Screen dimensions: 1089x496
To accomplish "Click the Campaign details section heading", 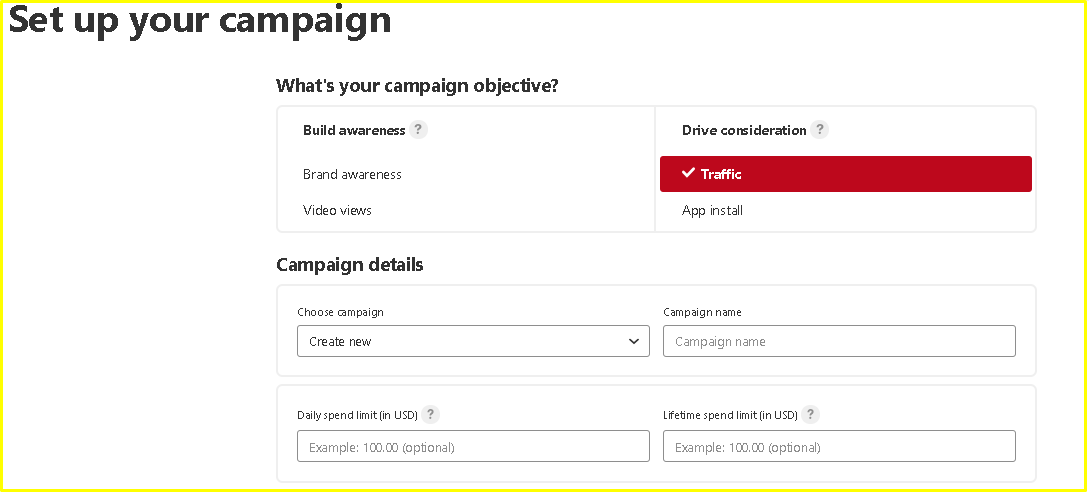I will (349, 265).
